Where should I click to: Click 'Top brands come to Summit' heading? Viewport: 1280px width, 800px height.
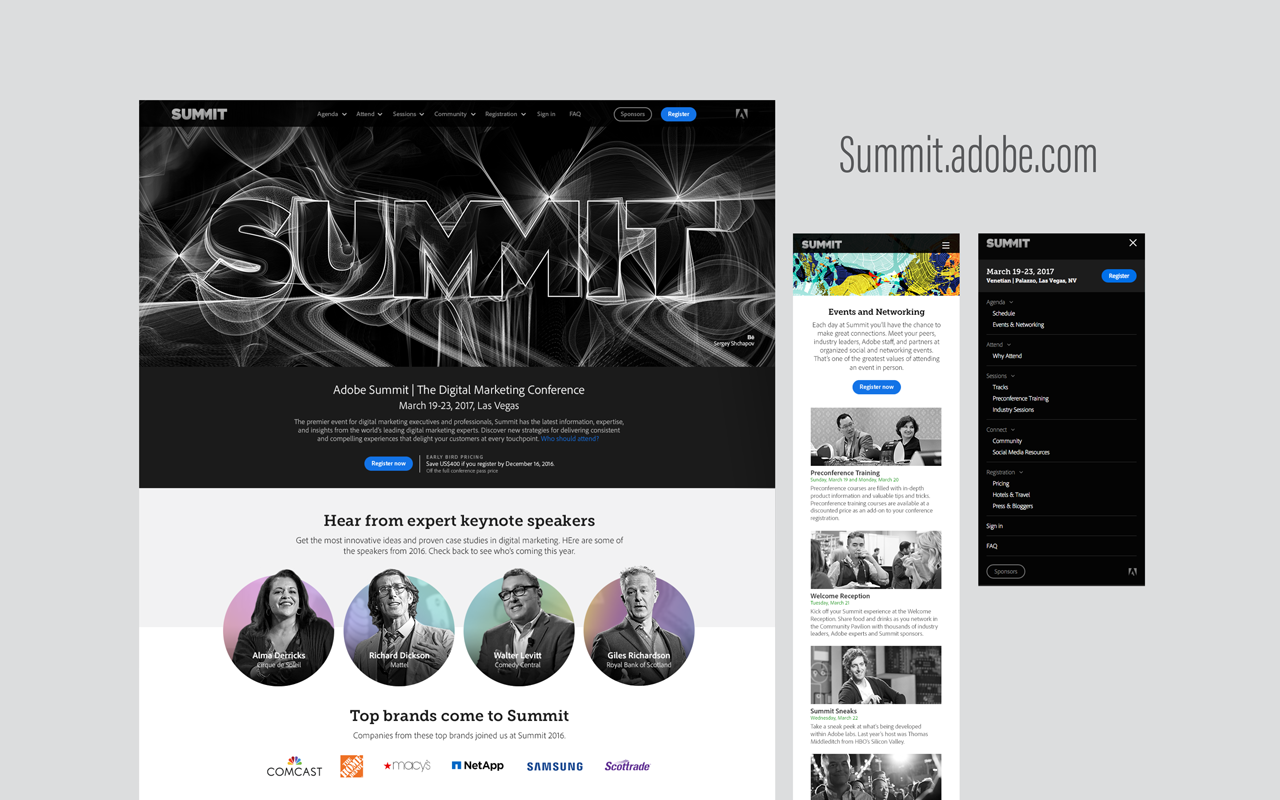459,716
